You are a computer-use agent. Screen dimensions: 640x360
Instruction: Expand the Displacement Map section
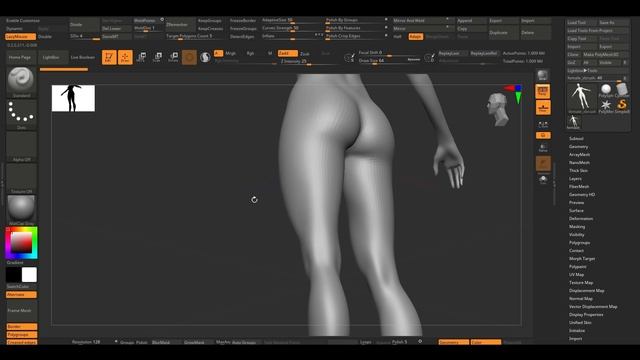(x=587, y=291)
